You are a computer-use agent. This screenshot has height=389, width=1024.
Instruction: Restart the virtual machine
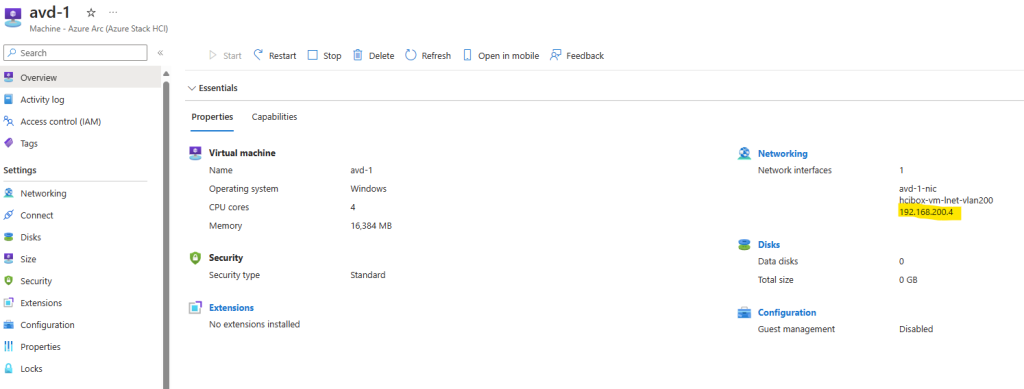275,55
